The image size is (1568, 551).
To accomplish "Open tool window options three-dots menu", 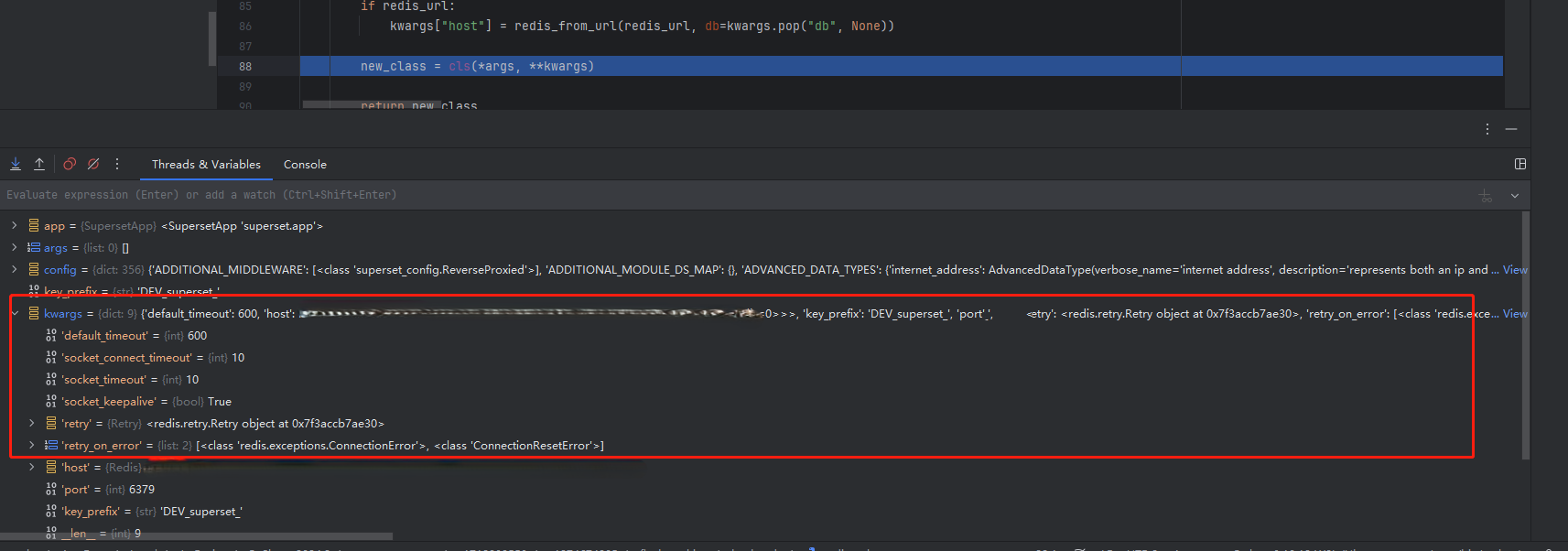I will click(x=1487, y=129).
